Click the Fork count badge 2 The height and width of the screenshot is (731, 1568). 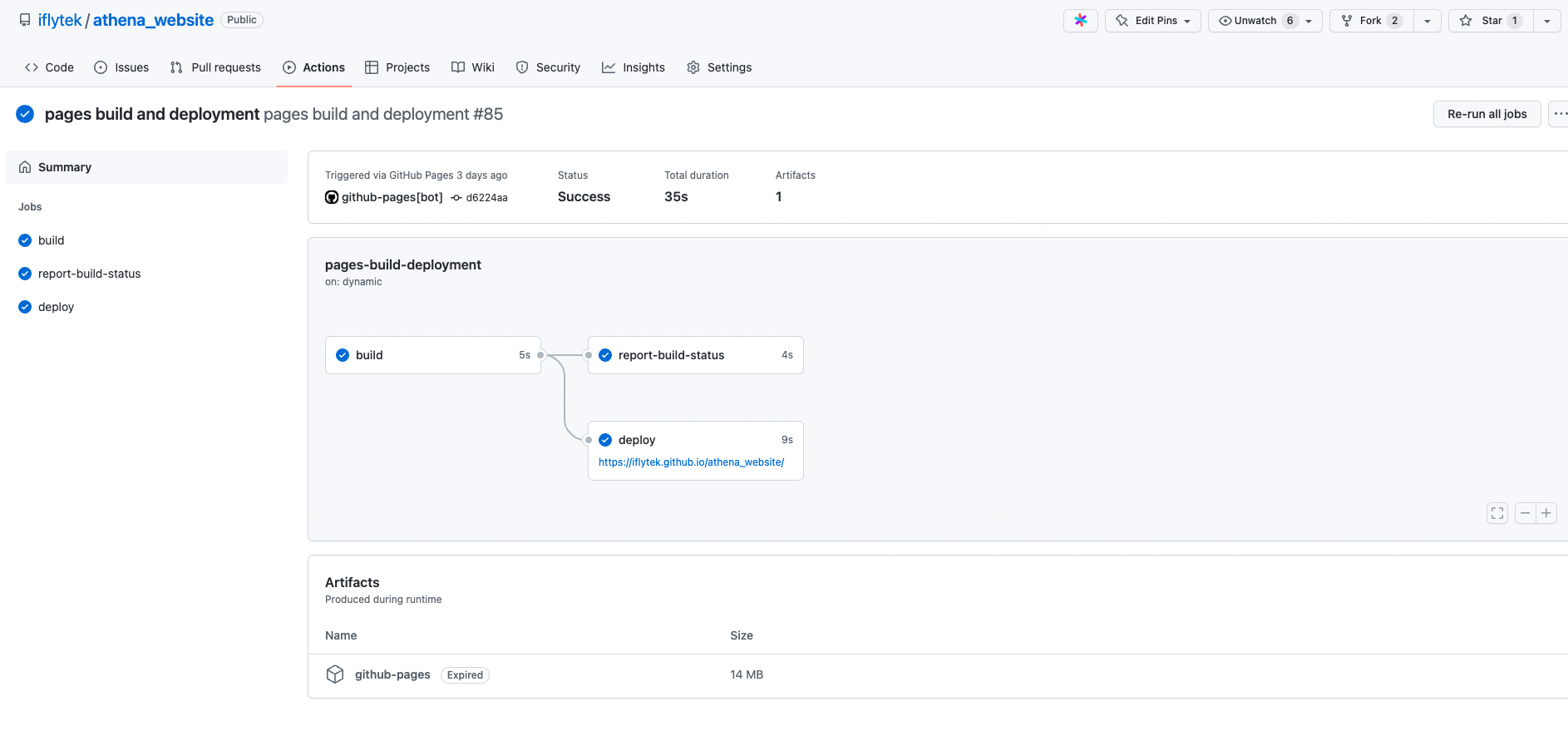coord(1394,21)
